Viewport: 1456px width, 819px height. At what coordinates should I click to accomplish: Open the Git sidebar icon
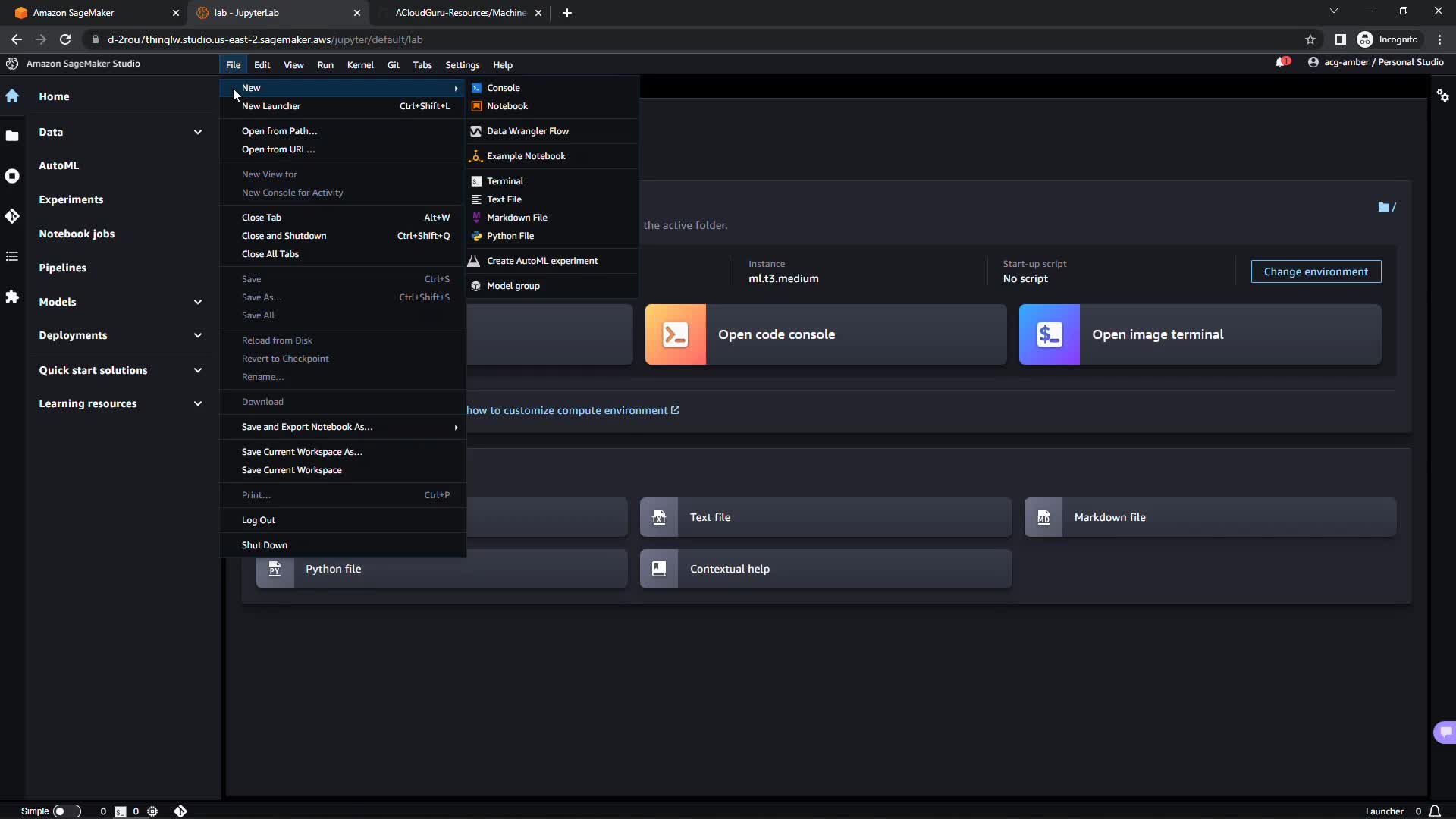tap(12, 217)
